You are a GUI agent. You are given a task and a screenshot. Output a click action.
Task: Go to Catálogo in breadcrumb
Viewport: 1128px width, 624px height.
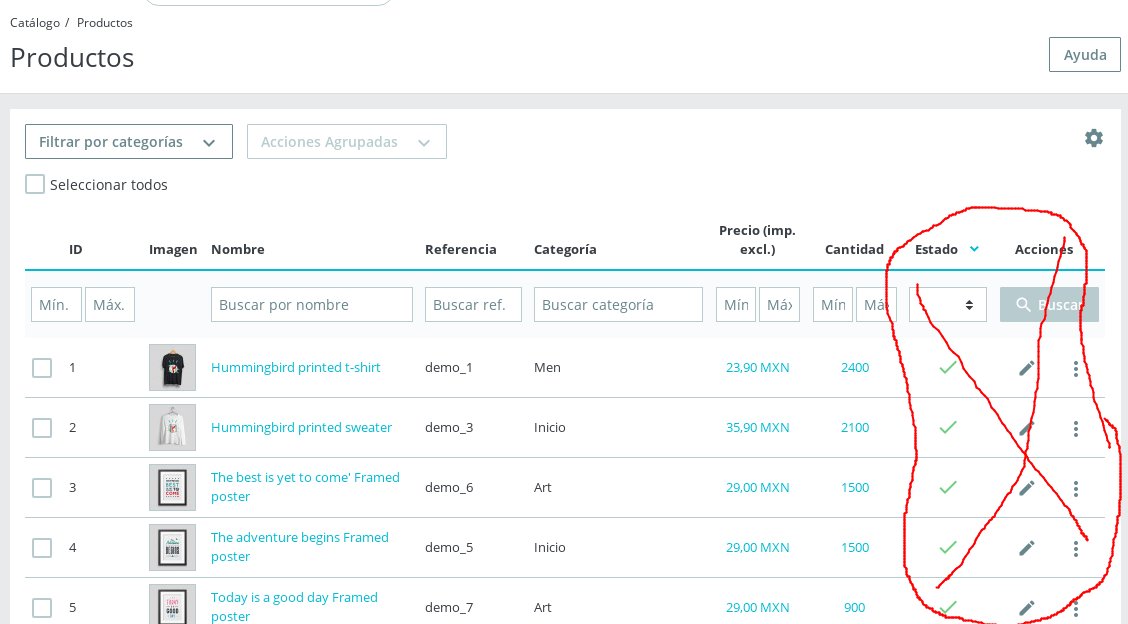[35, 22]
